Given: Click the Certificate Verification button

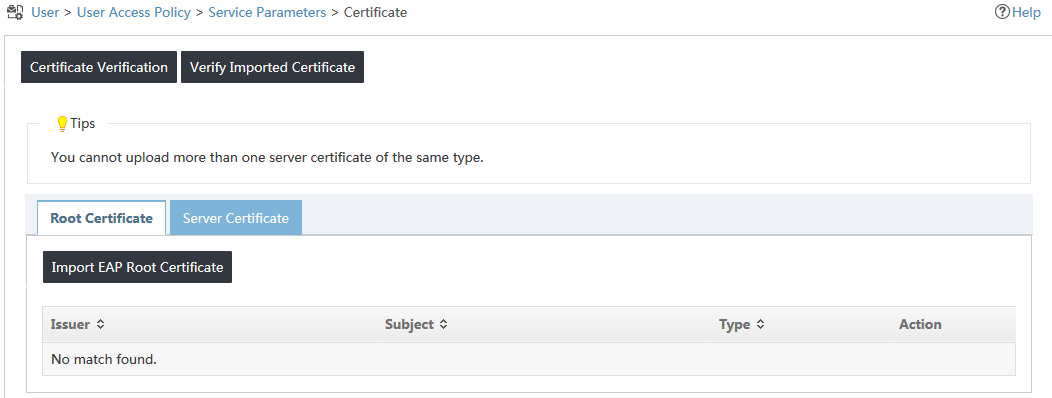Looking at the screenshot, I should click(99, 67).
